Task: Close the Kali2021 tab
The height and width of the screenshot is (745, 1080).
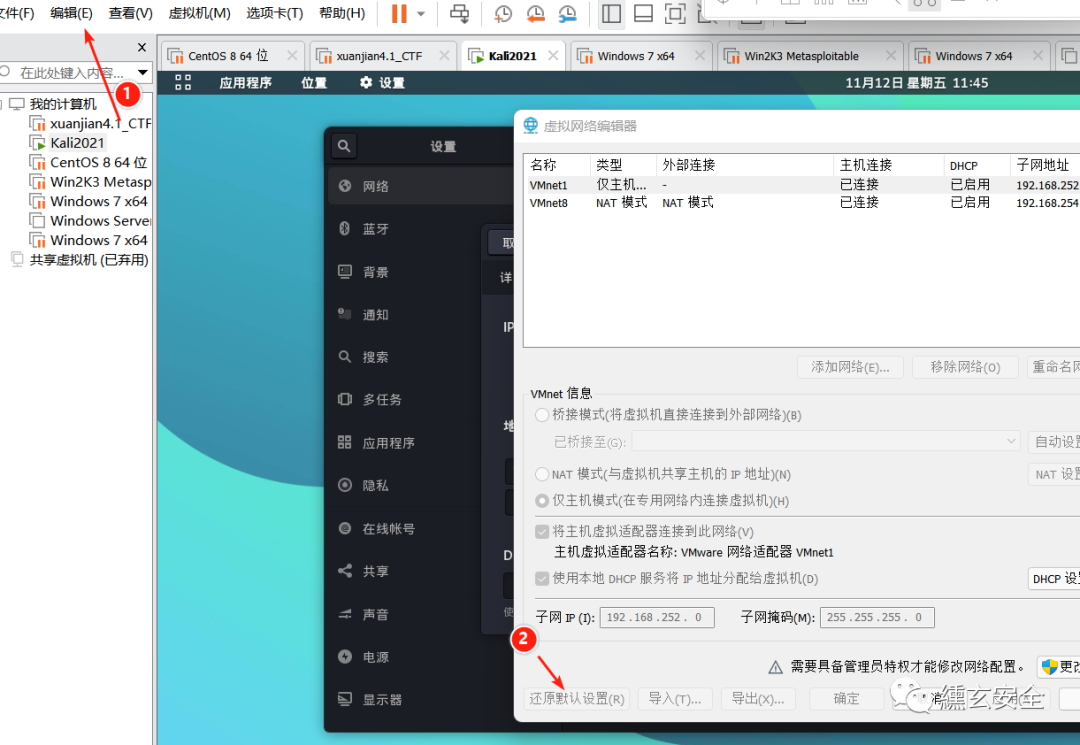Action: click(x=553, y=56)
